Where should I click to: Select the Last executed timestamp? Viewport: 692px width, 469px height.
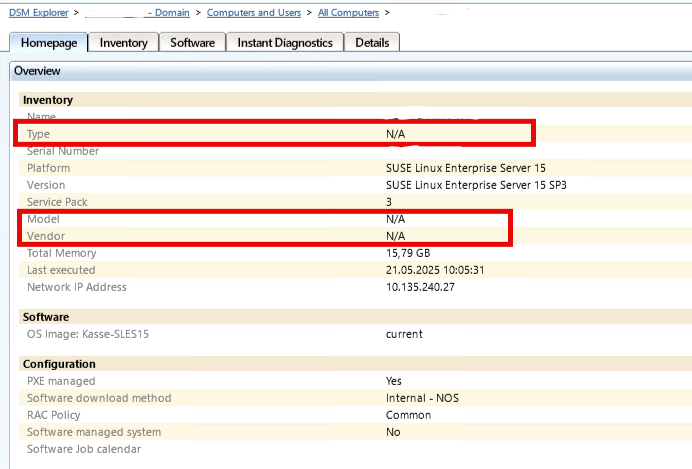tap(435, 270)
